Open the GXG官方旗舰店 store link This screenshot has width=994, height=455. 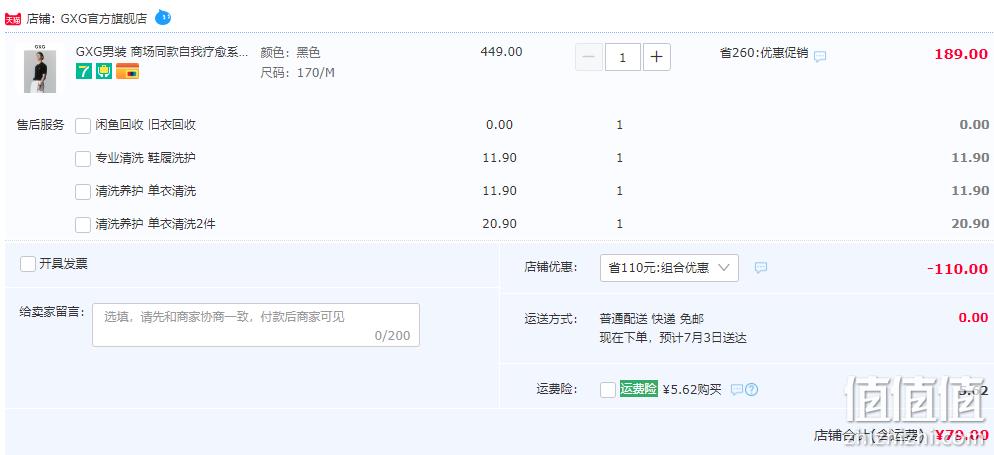coord(104,18)
